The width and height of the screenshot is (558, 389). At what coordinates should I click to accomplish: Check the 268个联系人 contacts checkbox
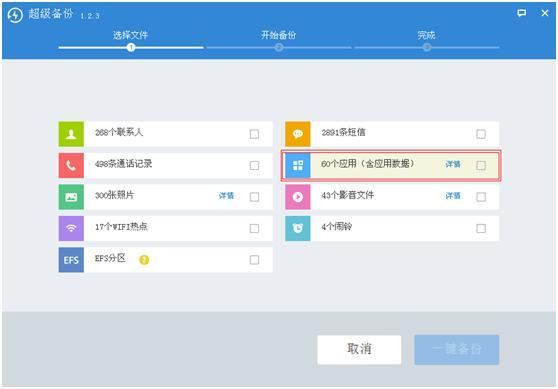point(254,134)
